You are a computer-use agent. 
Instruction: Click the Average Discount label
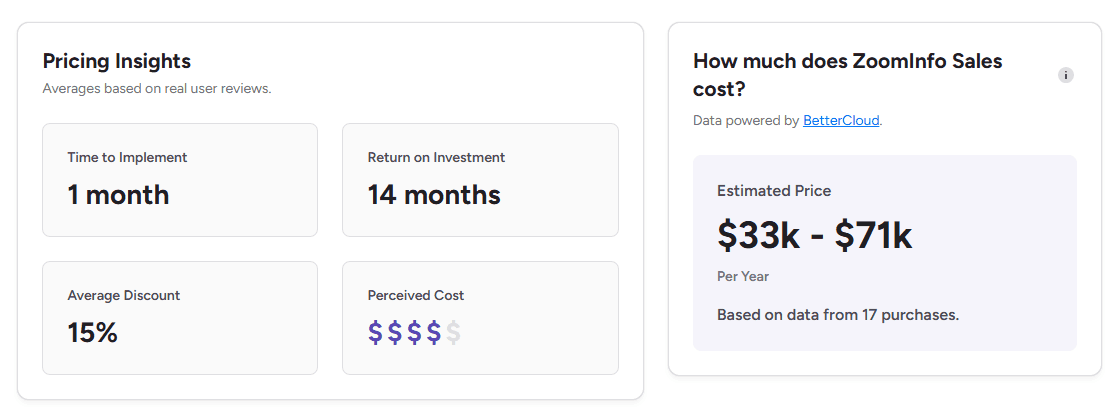(x=124, y=295)
